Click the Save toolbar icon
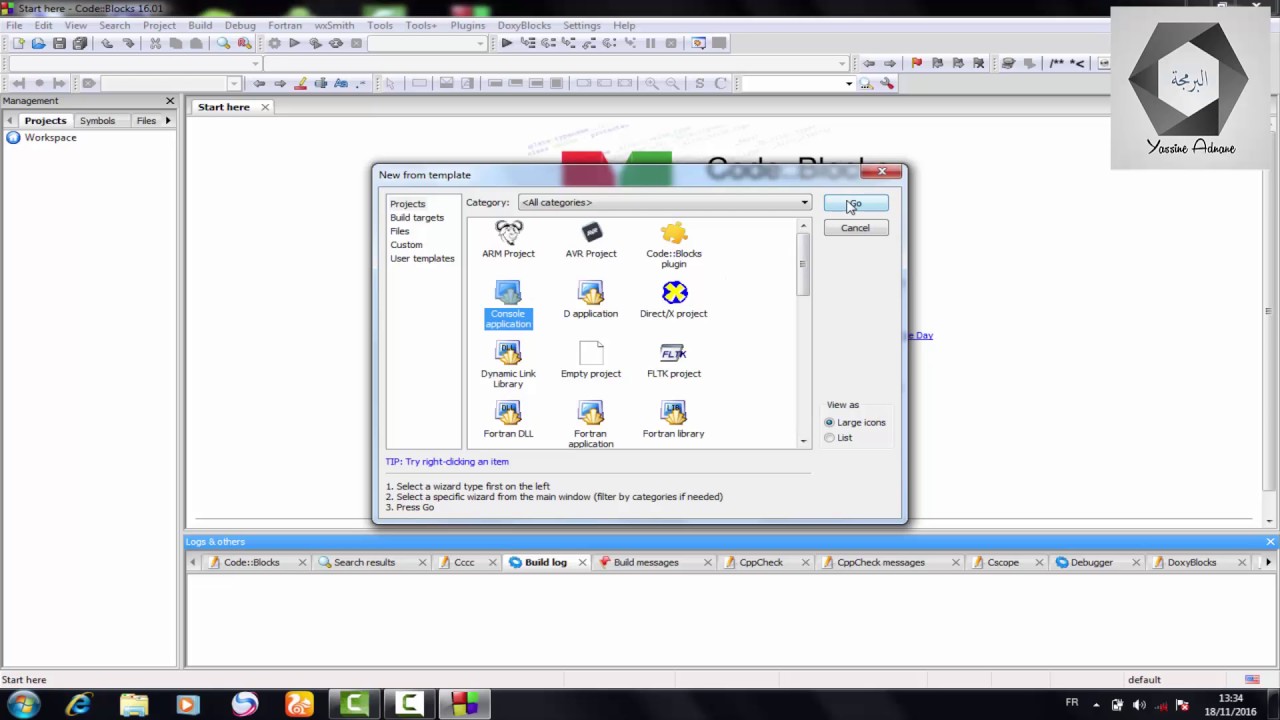The image size is (1280, 720). coord(59,43)
